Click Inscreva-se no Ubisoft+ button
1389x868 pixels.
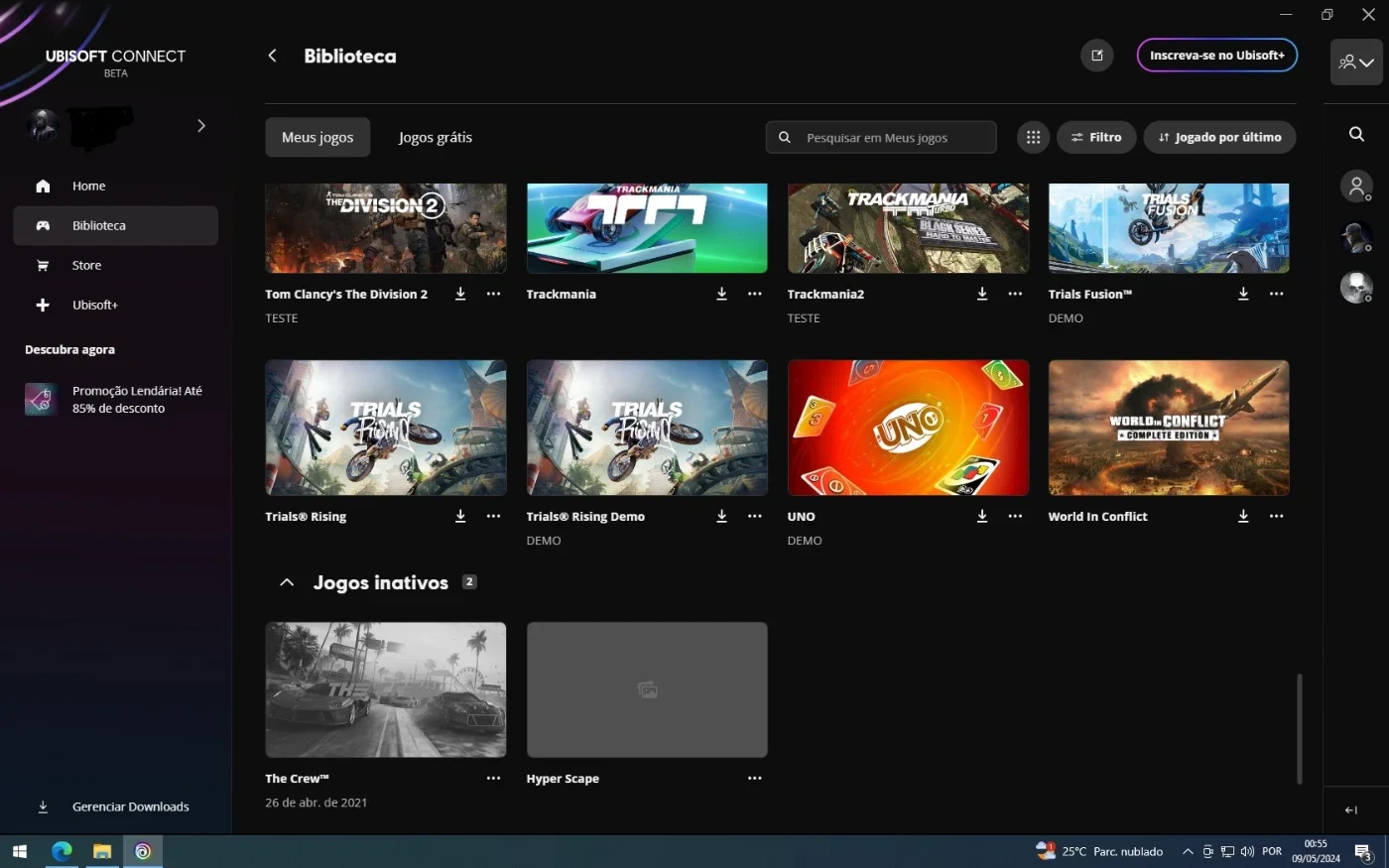(1216, 56)
